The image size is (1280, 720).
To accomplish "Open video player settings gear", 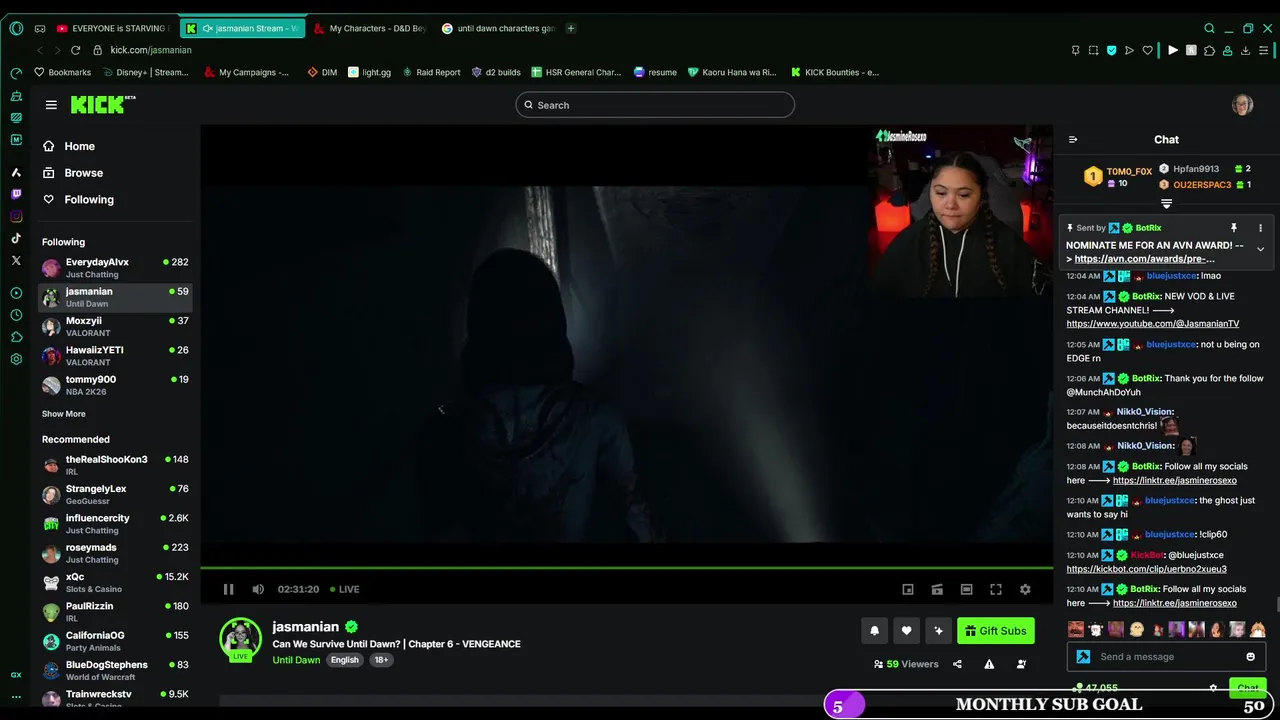I will [1025, 589].
